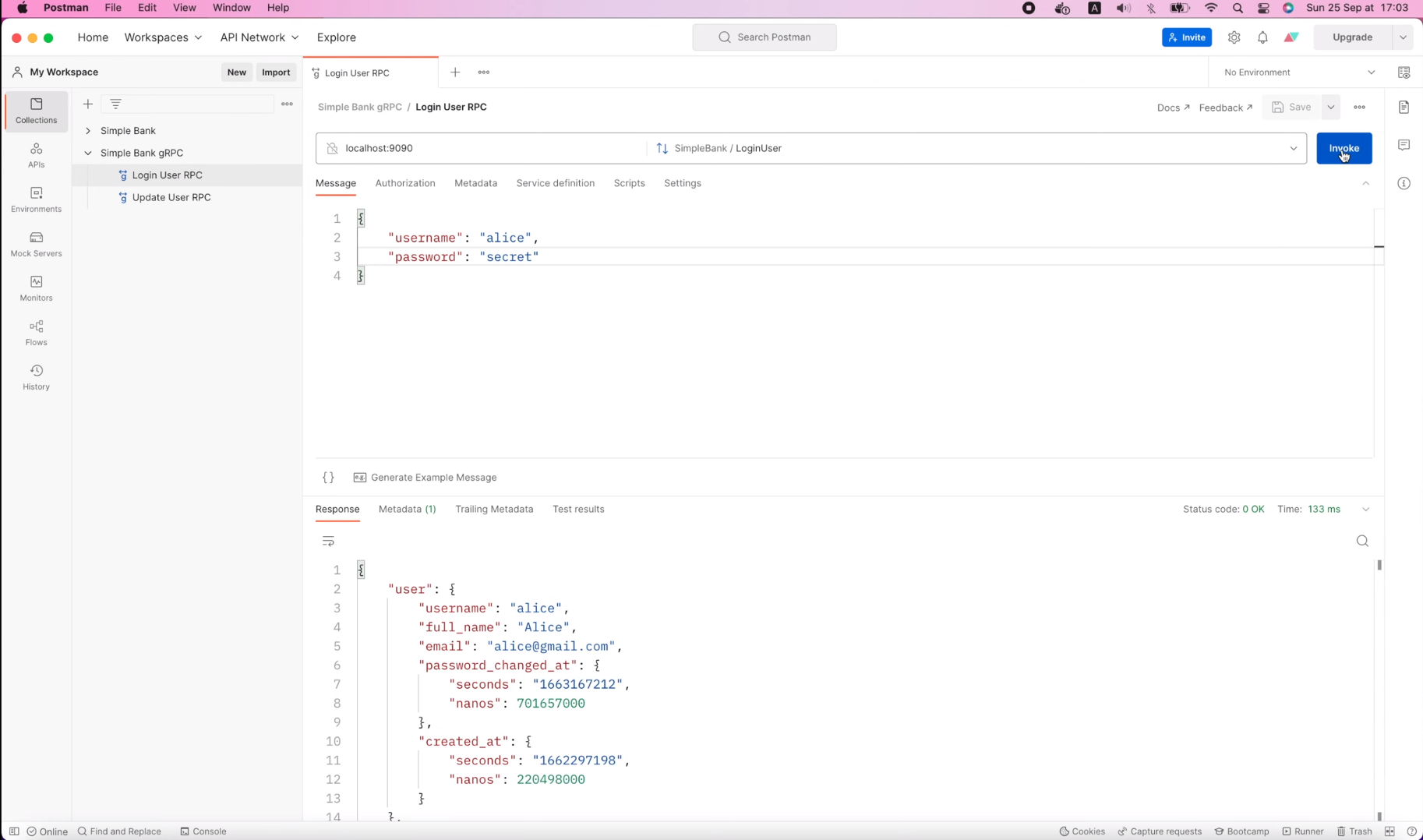Collapse the Simple Bank gRPC collection
Image resolution: width=1423 pixels, height=840 pixels.
point(88,154)
